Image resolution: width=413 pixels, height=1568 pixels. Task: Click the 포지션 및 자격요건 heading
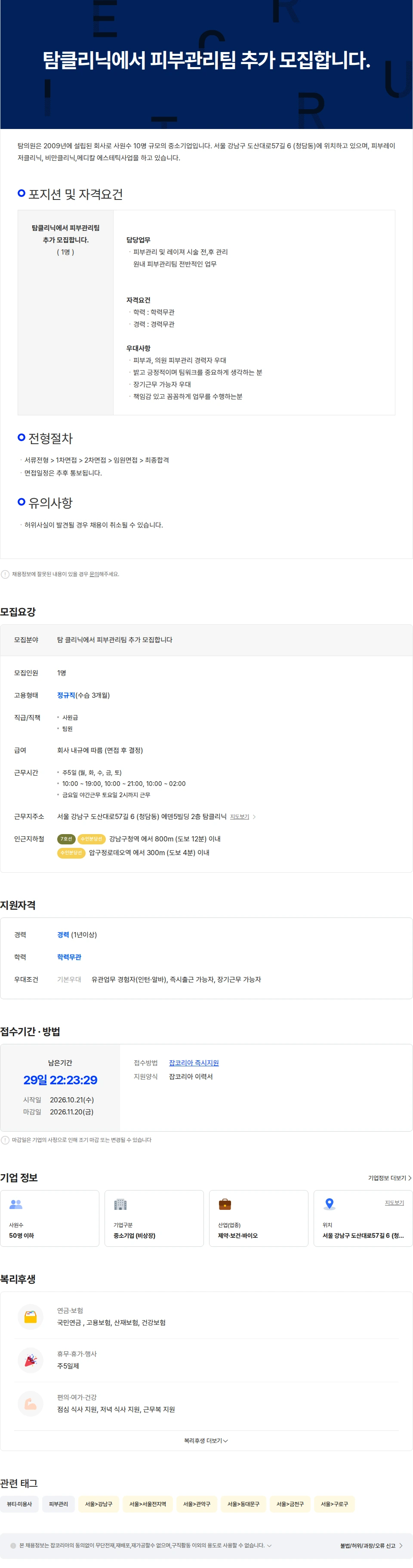[76, 194]
